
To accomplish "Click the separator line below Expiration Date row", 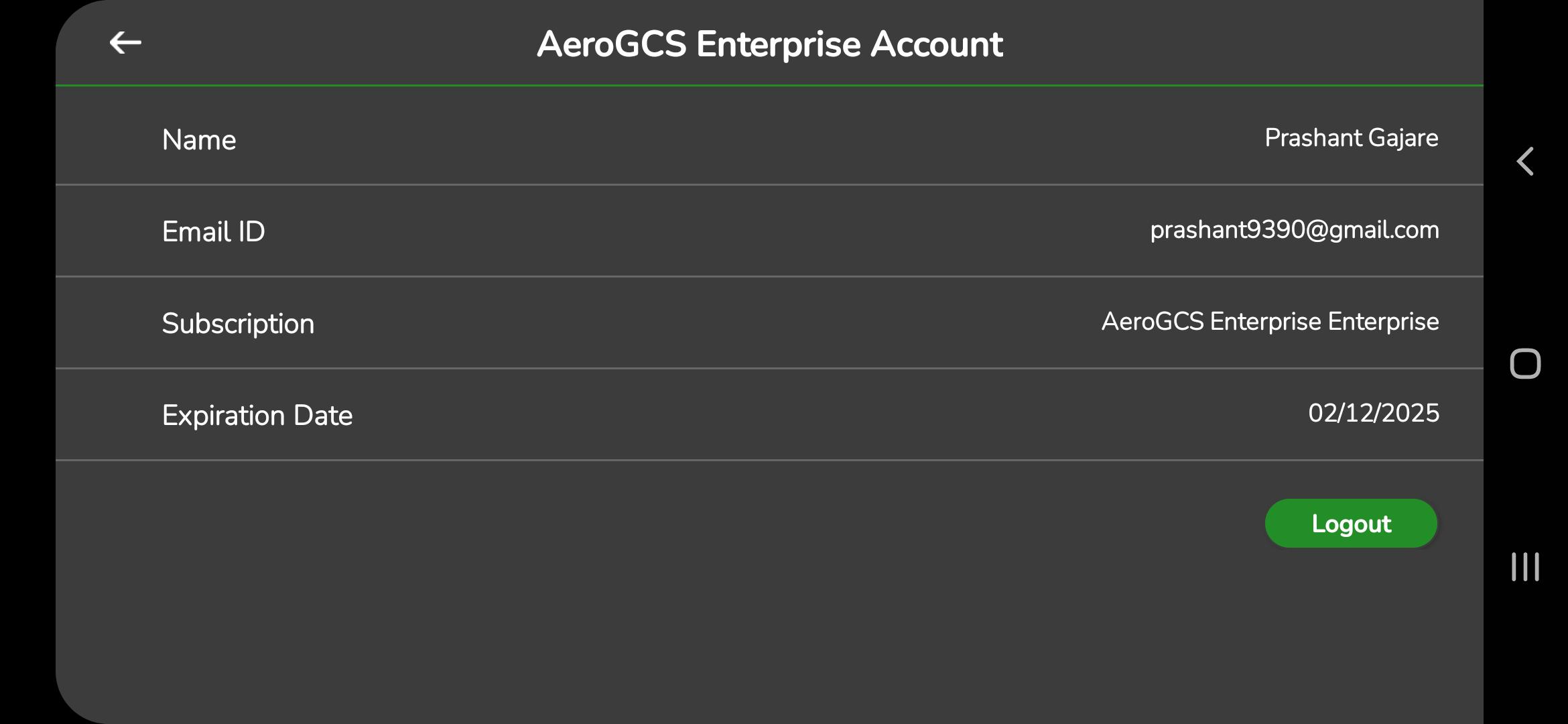I will [x=769, y=460].
